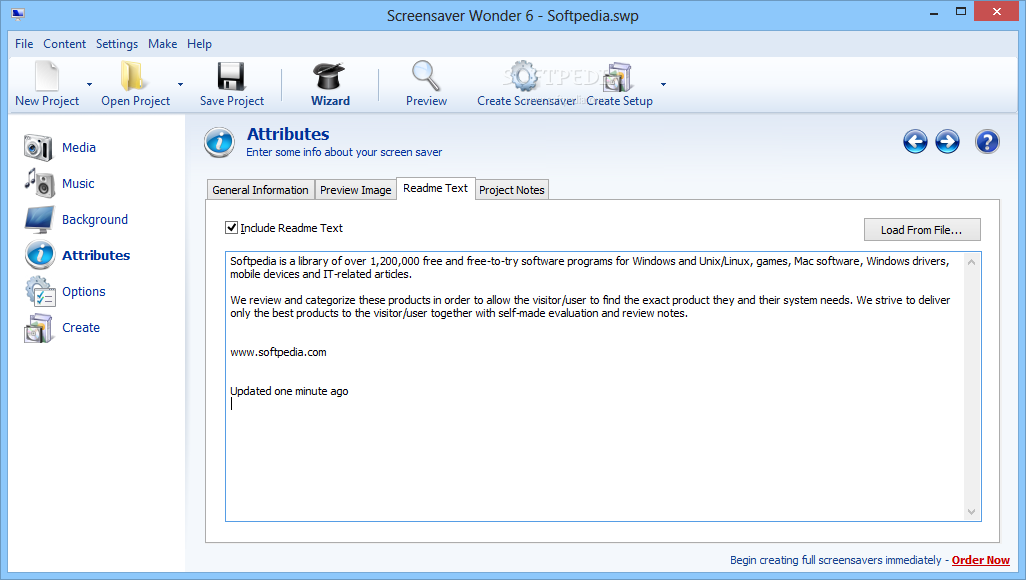Click the Preview magnifying glass icon
The height and width of the screenshot is (580, 1026).
tap(425, 76)
